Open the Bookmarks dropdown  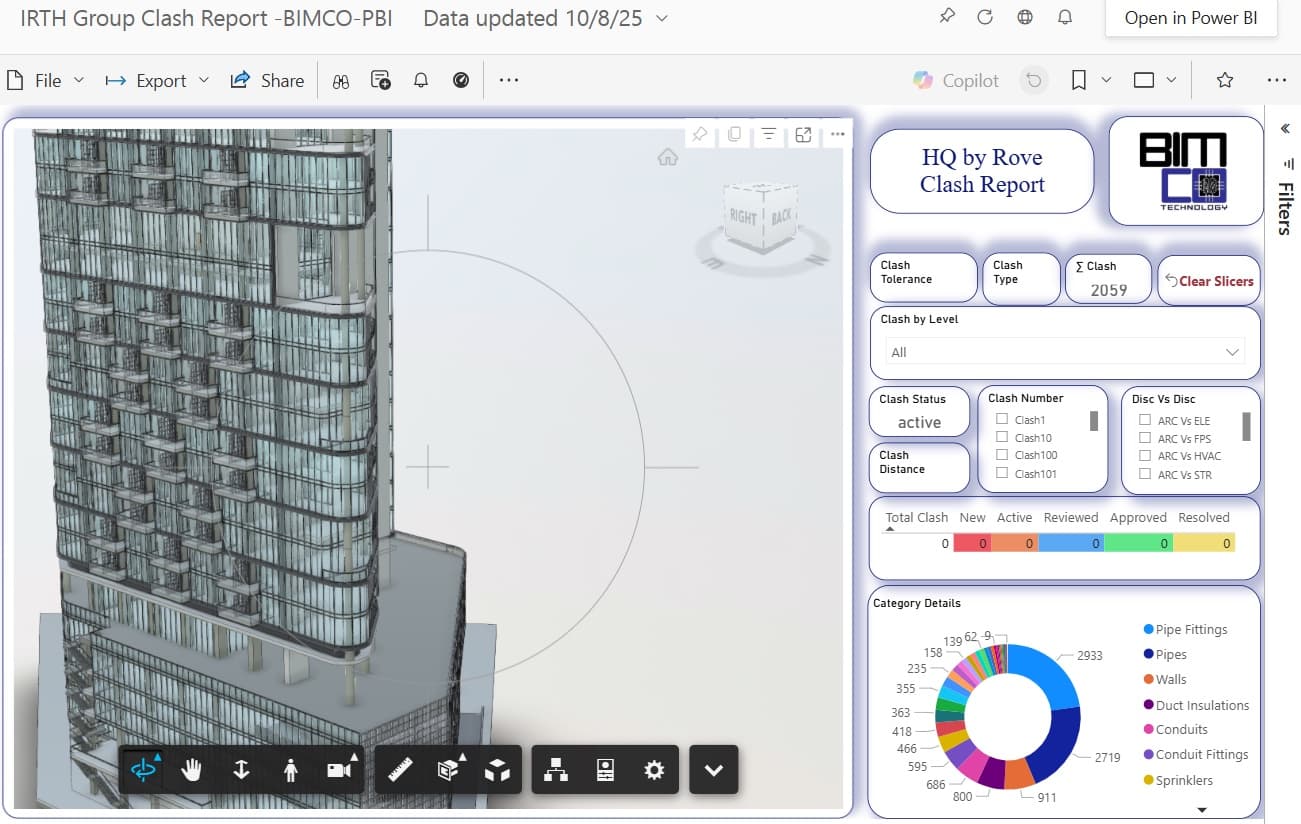click(x=1091, y=80)
